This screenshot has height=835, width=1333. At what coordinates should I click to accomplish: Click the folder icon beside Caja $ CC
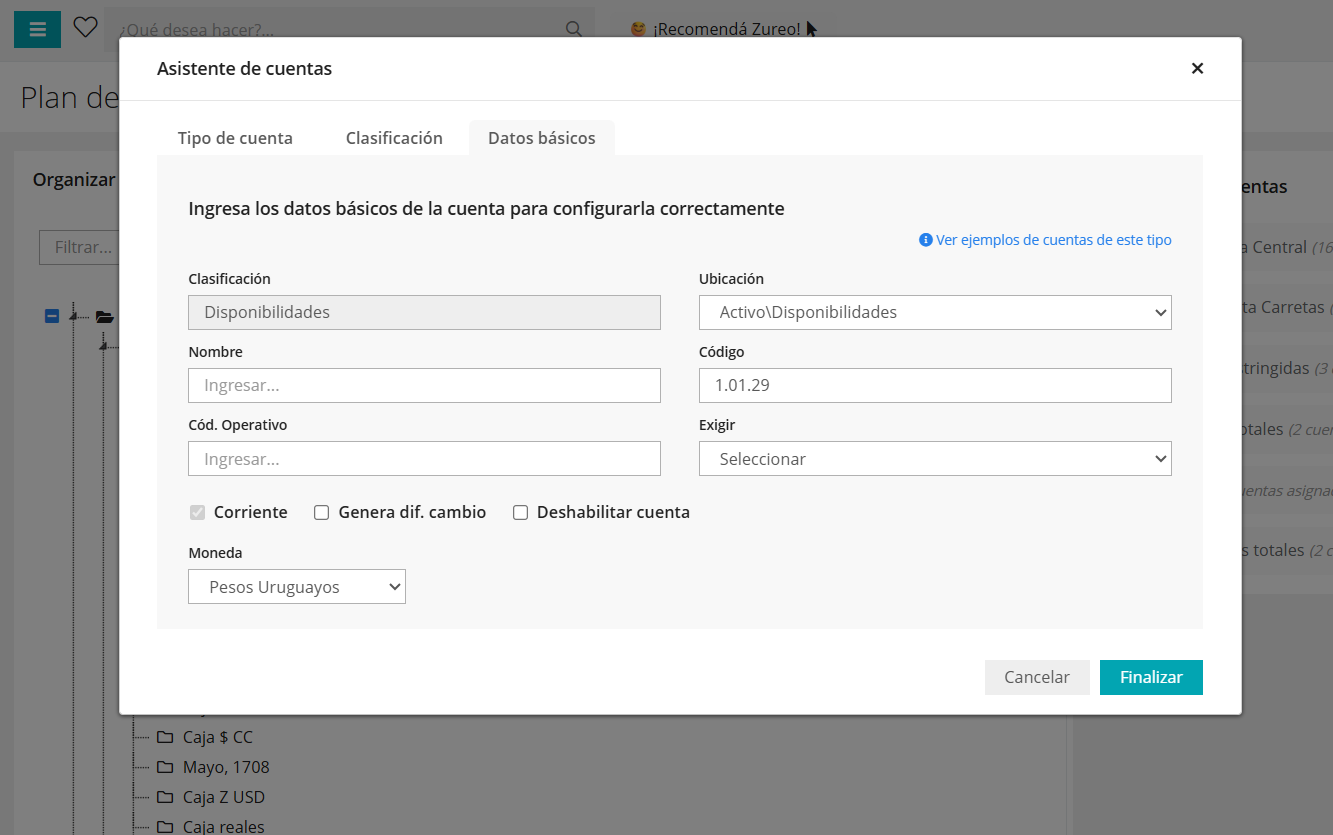click(x=165, y=738)
